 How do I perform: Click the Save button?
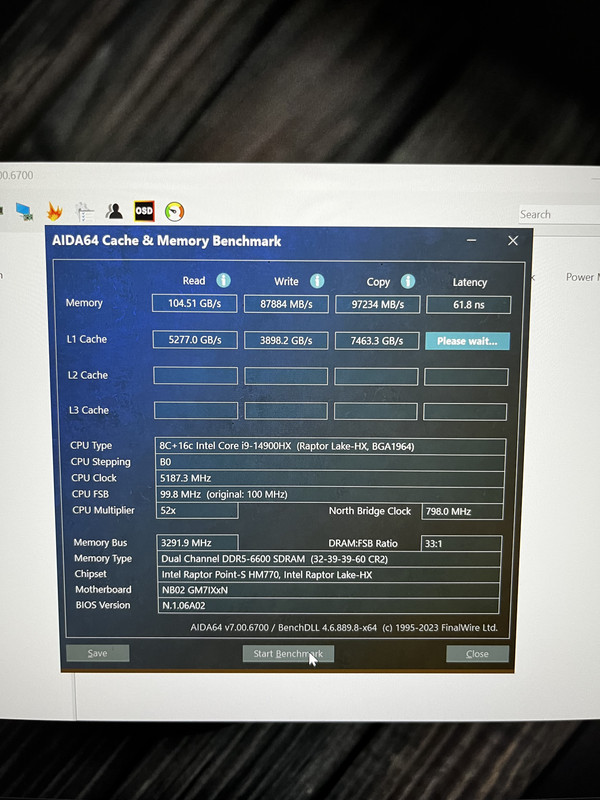[97, 653]
